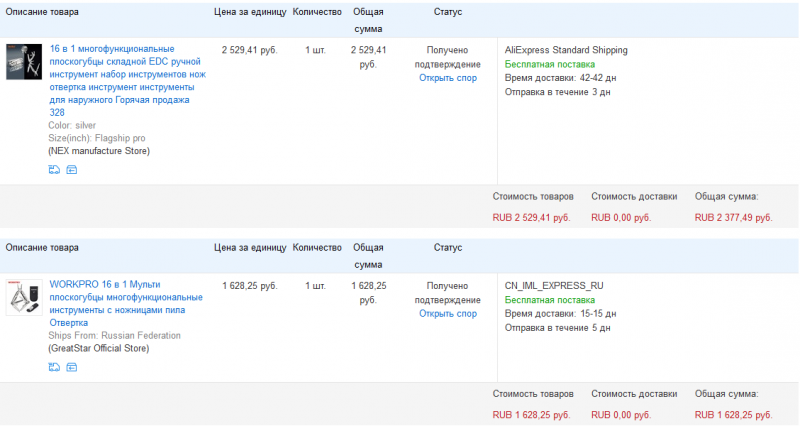
Task: Click the return card icon under the WORKPRO item
Action: click(71, 367)
